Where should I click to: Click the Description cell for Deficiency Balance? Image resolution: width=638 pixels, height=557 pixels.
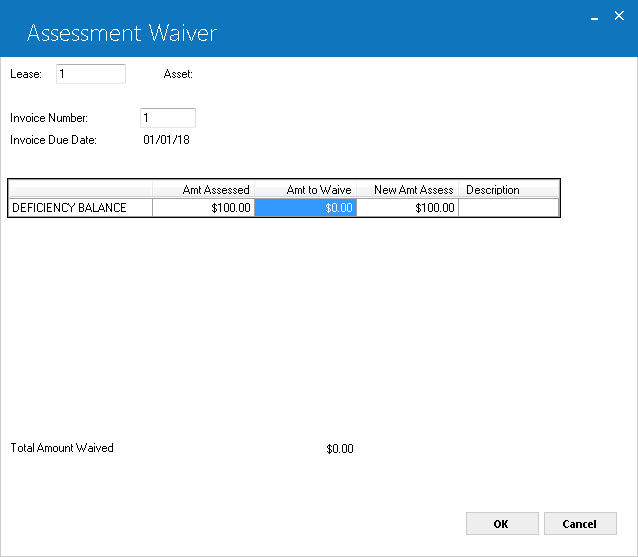pyautogui.click(x=509, y=208)
